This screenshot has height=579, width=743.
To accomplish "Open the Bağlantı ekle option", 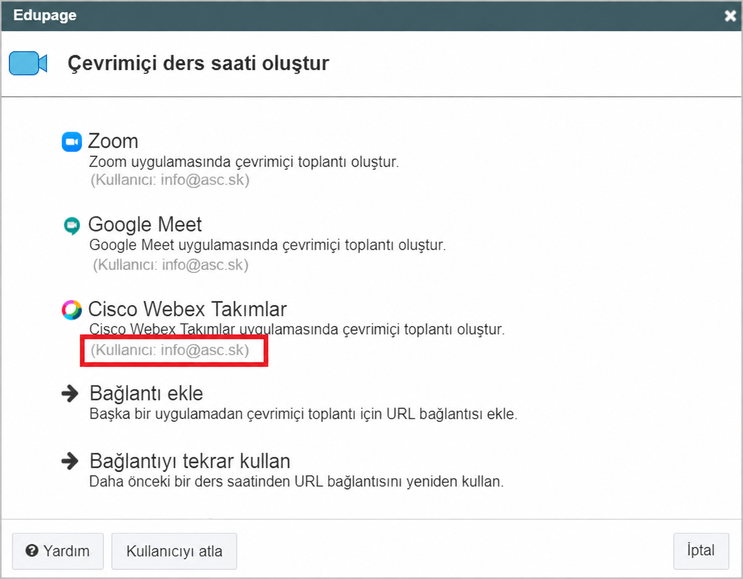I will 146,393.
